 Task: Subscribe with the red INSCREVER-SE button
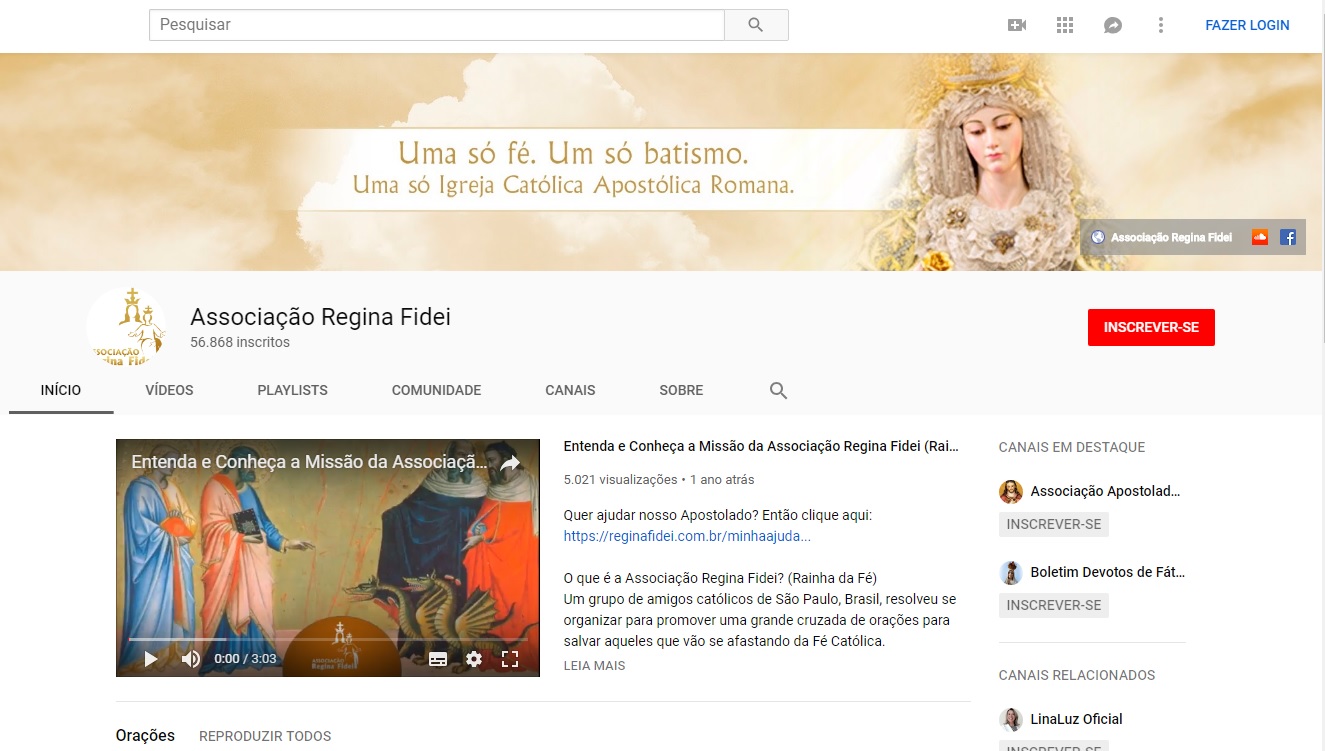[x=1151, y=327]
